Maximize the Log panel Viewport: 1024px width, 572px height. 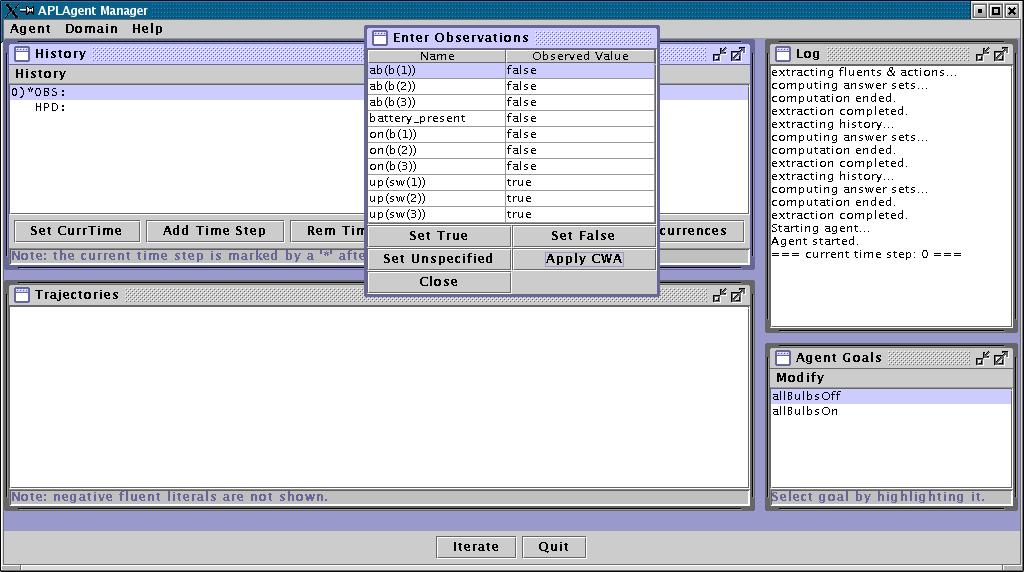click(1001, 54)
